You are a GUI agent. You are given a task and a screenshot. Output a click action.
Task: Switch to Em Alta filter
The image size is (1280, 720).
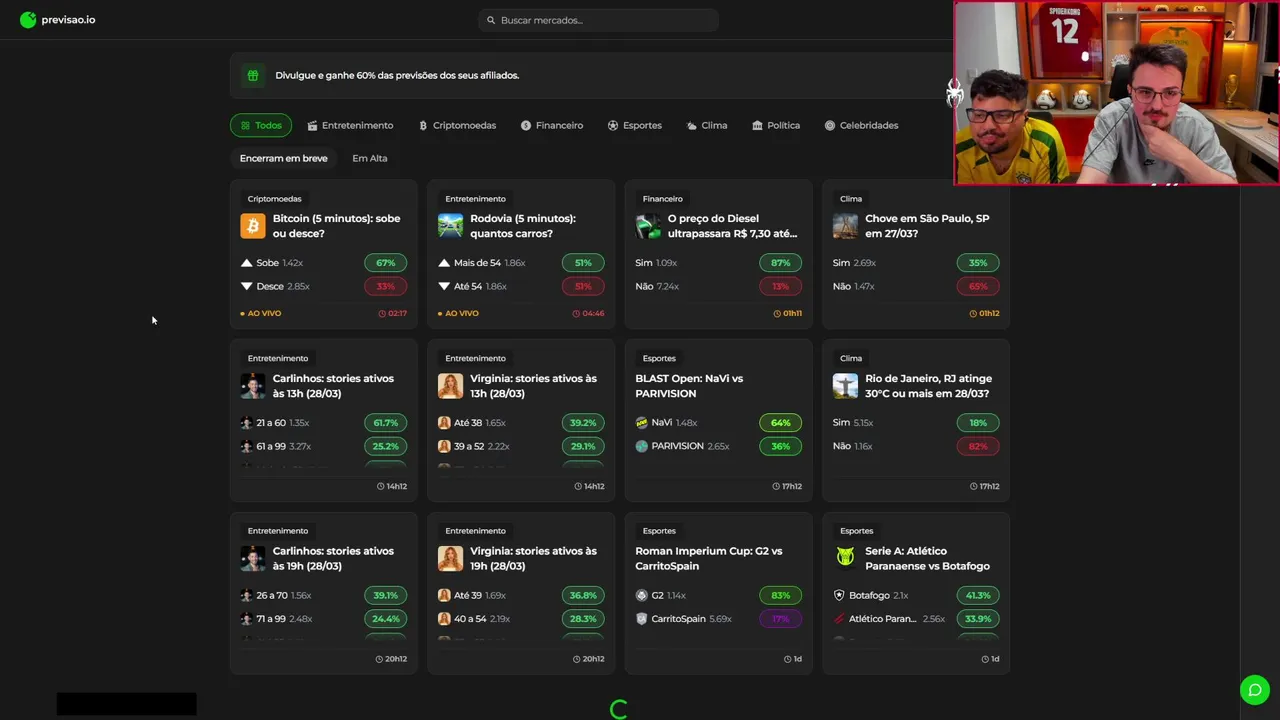(x=369, y=158)
